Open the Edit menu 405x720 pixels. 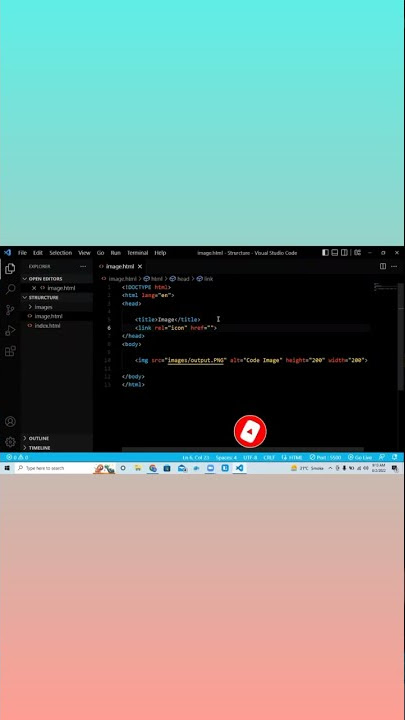[x=38, y=253]
